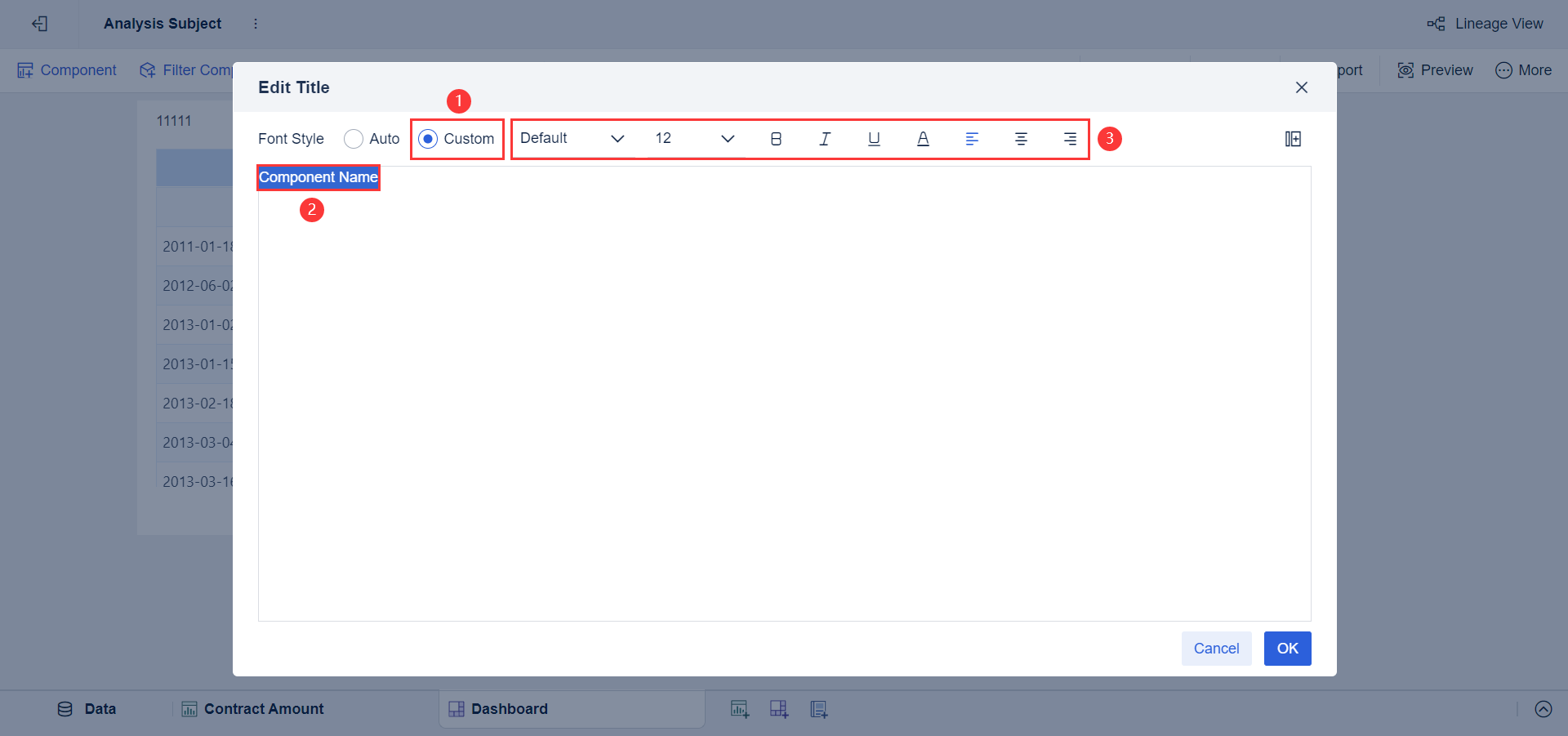Toggle bold formatting for the title

776,139
